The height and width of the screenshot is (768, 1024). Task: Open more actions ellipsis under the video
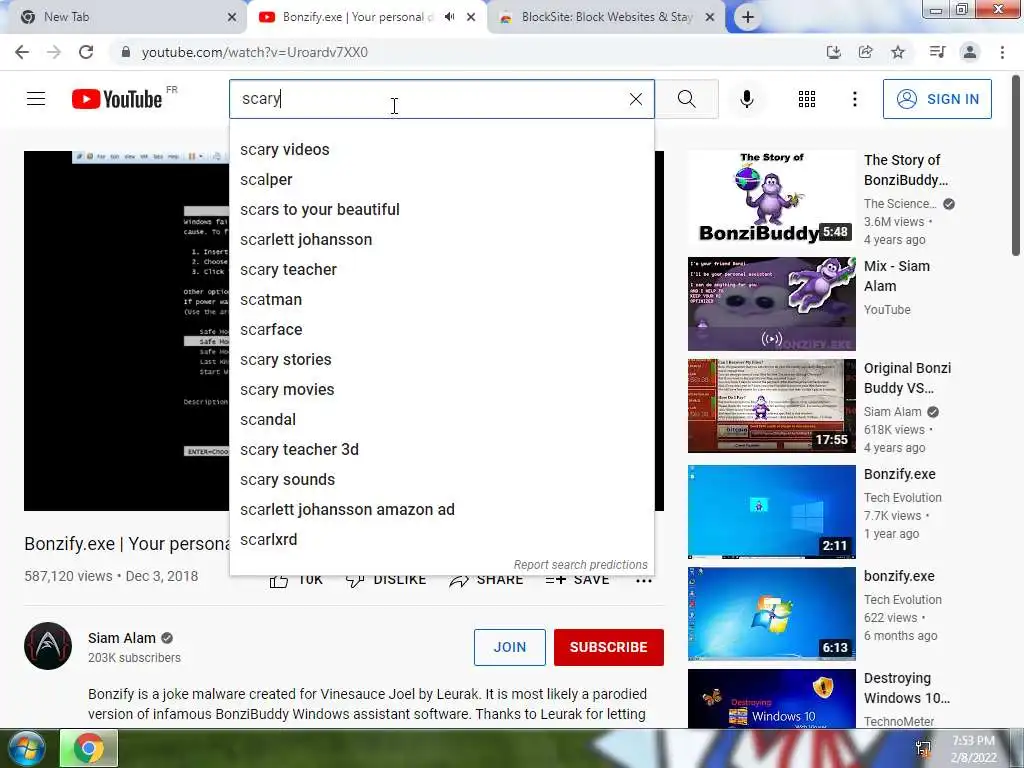[x=644, y=581]
